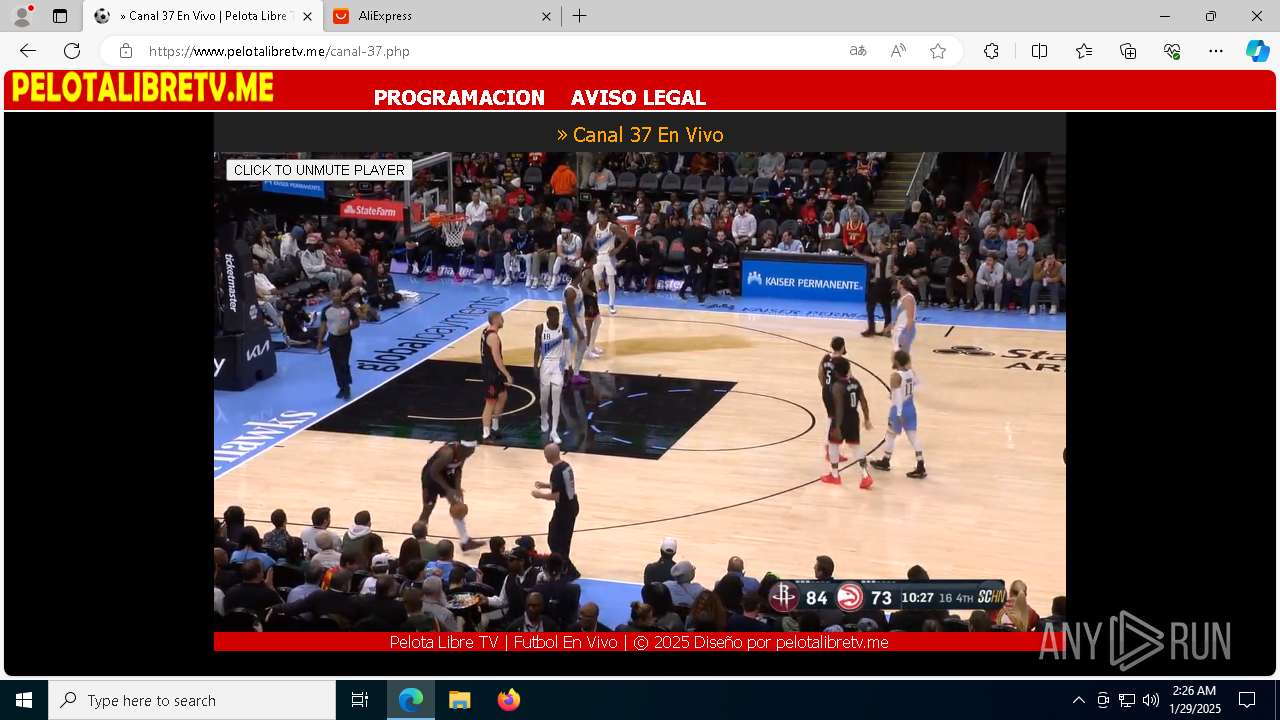Close the Canal 37 En Vivo tab
The width and height of the screenshot is (1280, 720).
[x=307, y=16]
